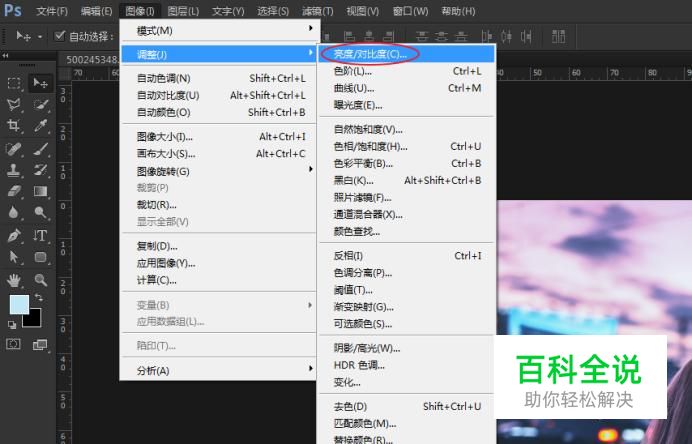Viewport: 692px width, 444px height.
Task: Click the Auto-Align Layers icon
Action: (559, 36)
